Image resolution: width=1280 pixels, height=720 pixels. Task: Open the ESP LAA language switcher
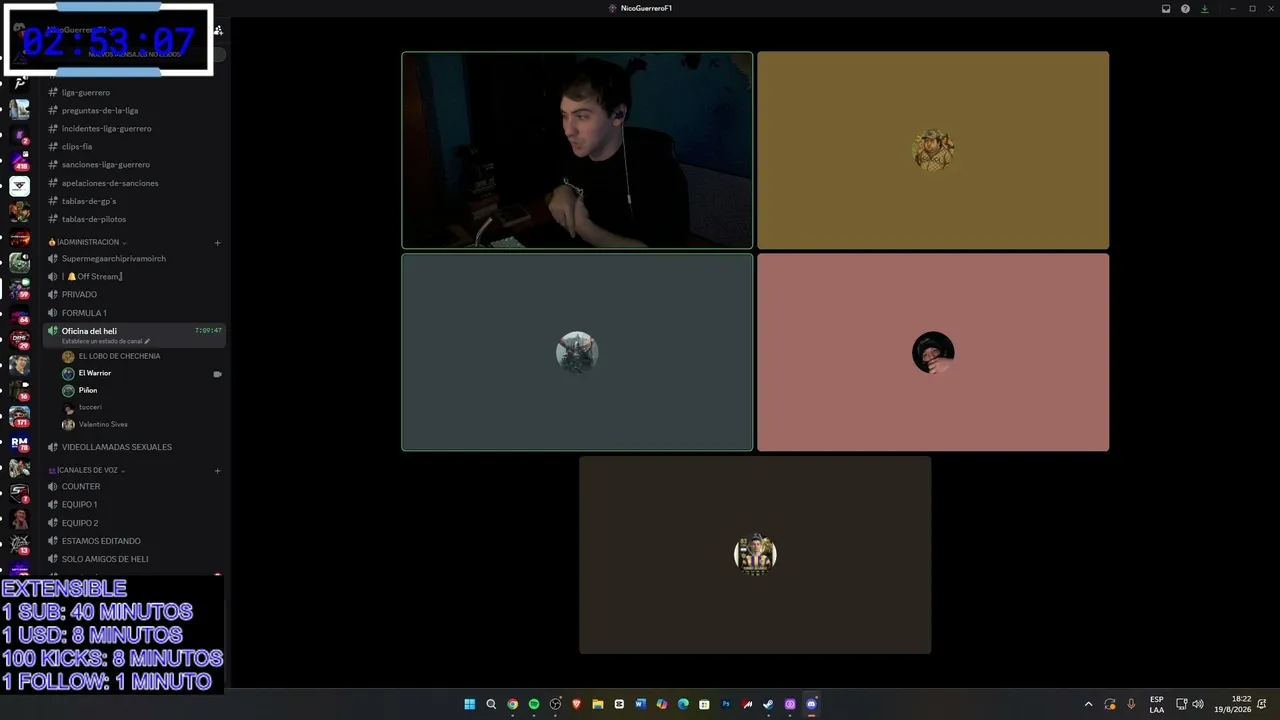coord(1157,704)
